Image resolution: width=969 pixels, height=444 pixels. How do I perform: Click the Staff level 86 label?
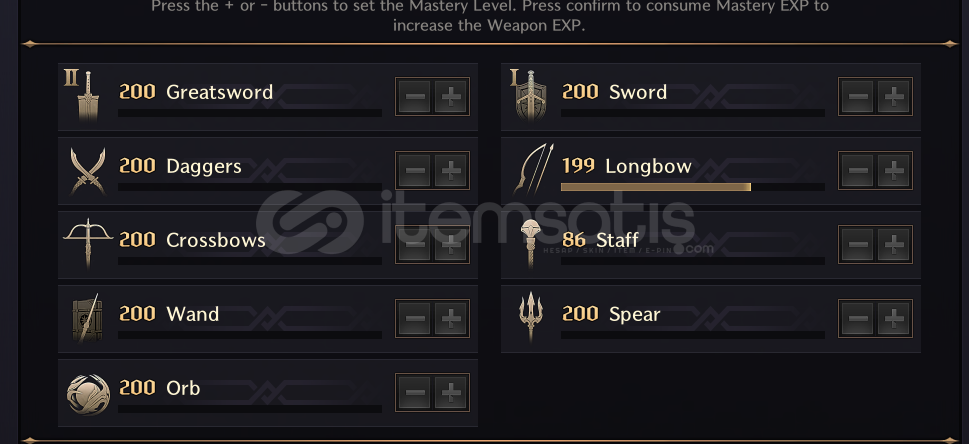click(574, 240)
